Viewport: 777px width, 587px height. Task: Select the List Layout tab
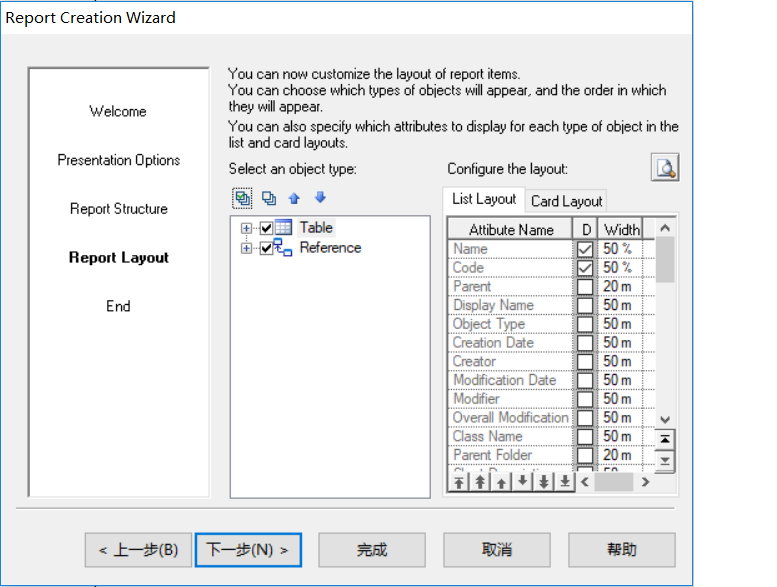point(484,199)
